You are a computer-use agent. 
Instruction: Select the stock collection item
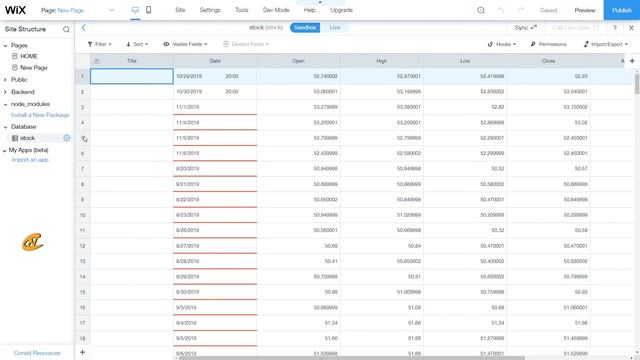[x=27, y=138]
